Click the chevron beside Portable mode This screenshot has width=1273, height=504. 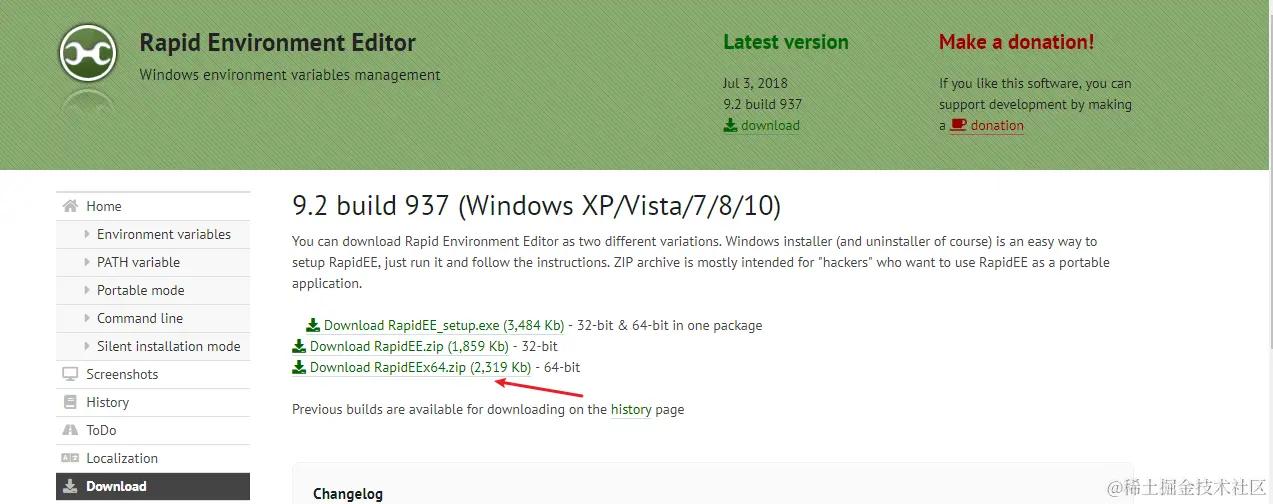point(88,290)
